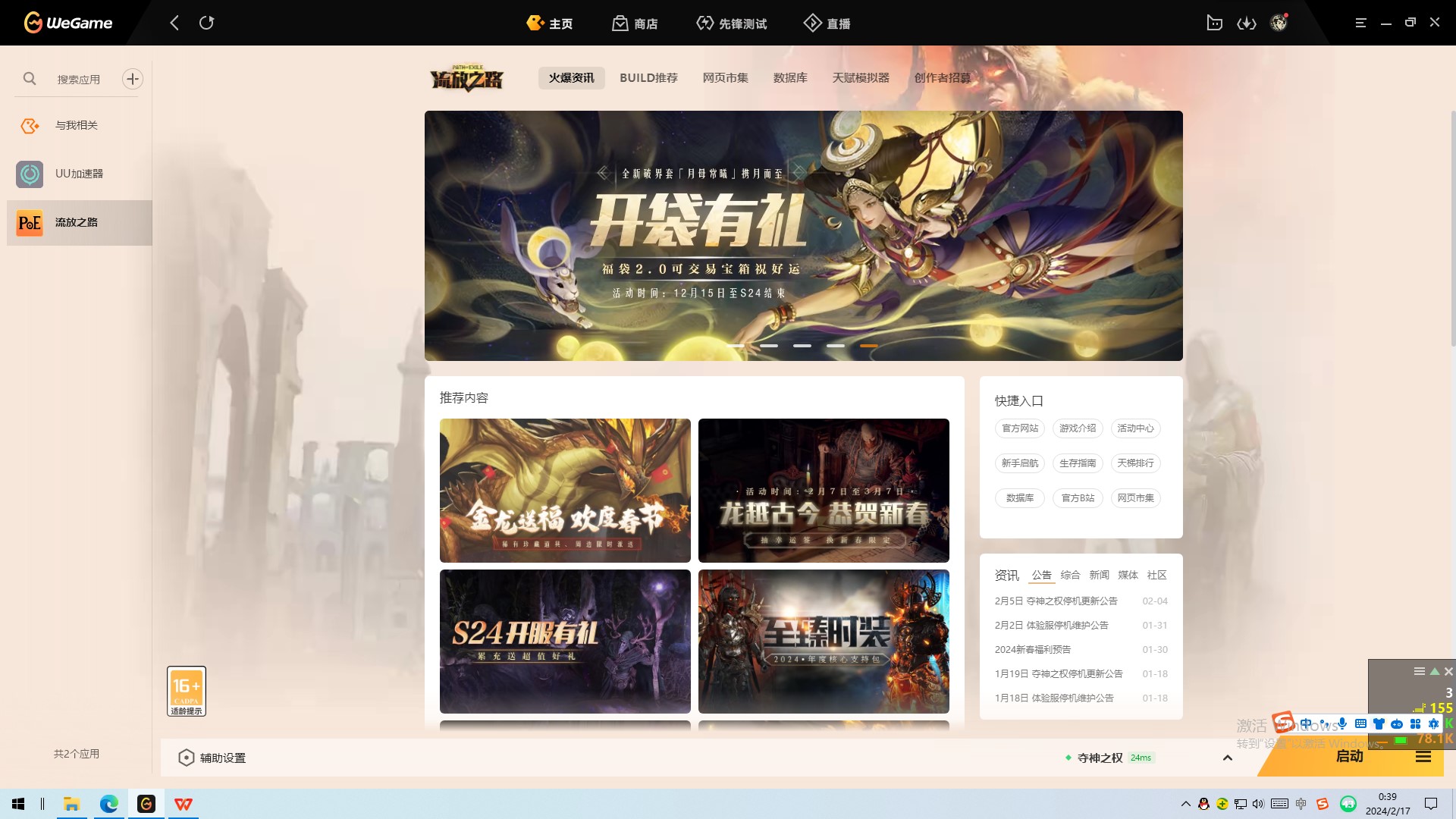Open the launch options menu beside 启动
1456x819 pixels.
(1423, 757)
